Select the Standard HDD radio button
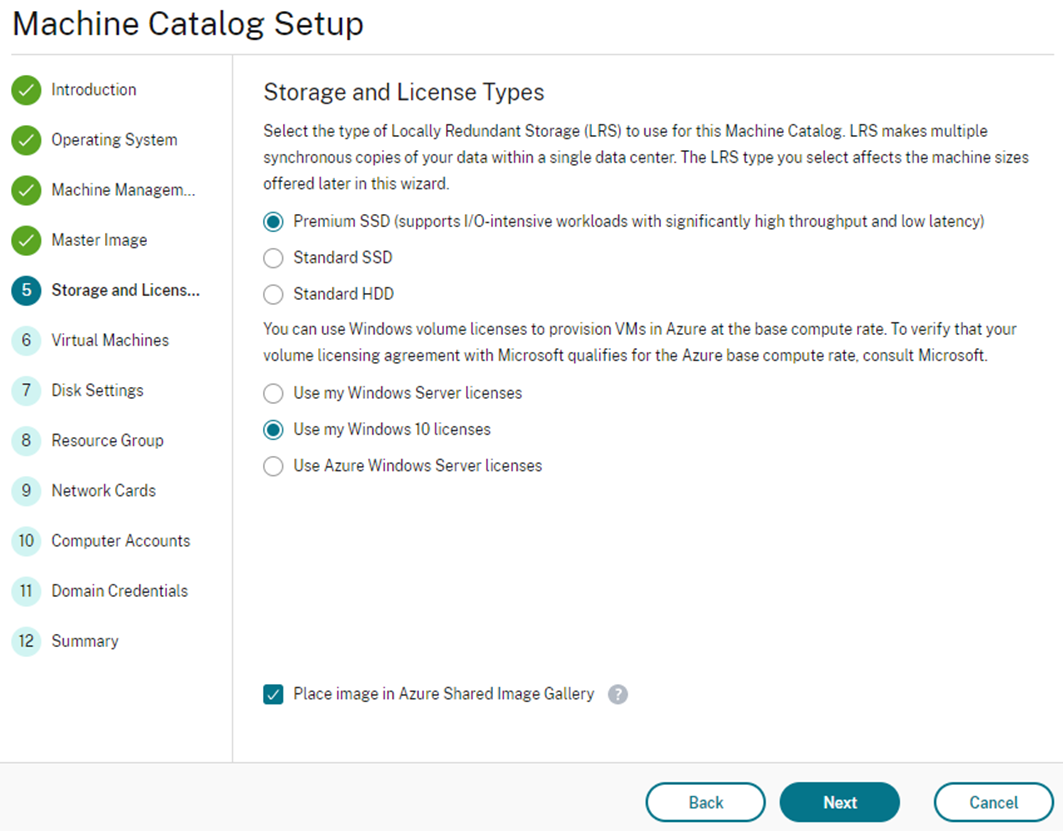Viewport: 1063px width, 831px height. pyautogui.click(x=273, y=294)
